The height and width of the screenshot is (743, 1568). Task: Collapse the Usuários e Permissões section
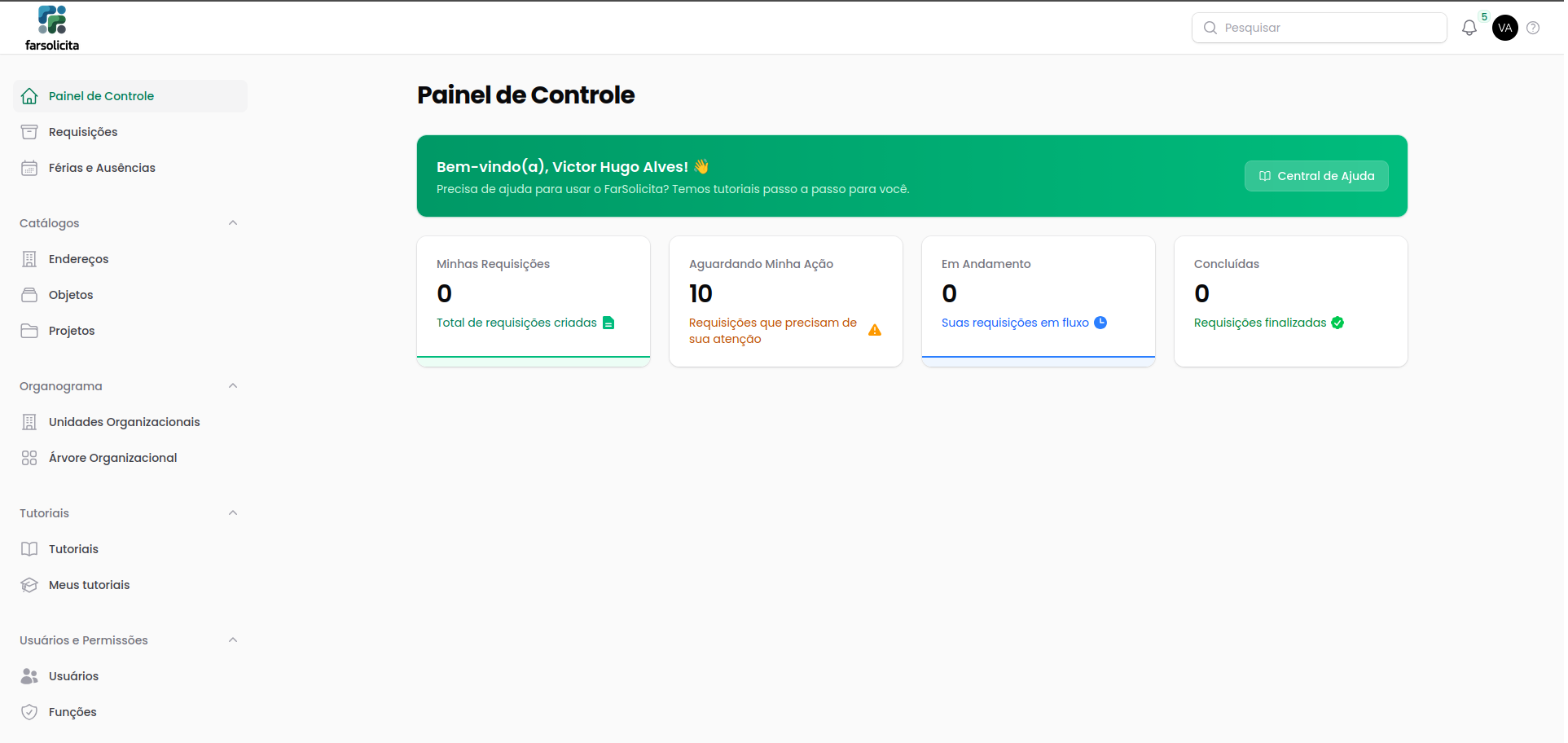(233, 640)
